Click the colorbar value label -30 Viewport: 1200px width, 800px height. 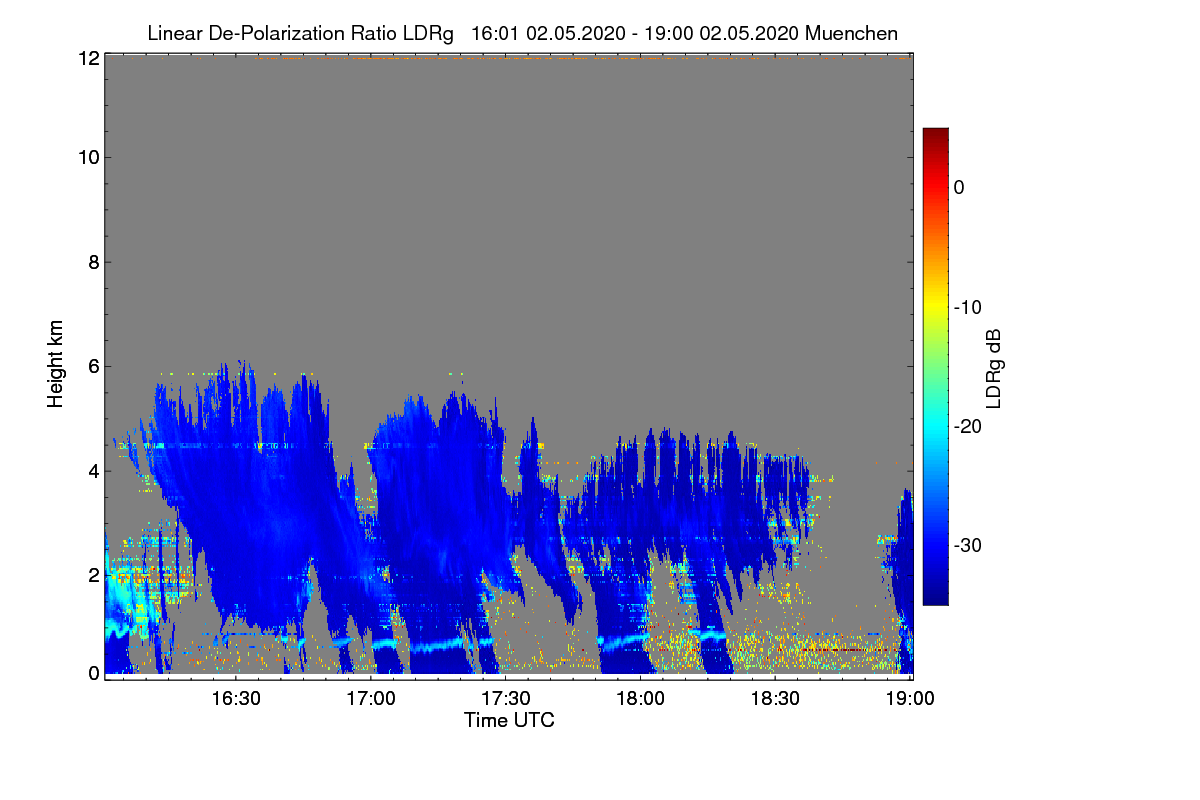coord(967,546)
